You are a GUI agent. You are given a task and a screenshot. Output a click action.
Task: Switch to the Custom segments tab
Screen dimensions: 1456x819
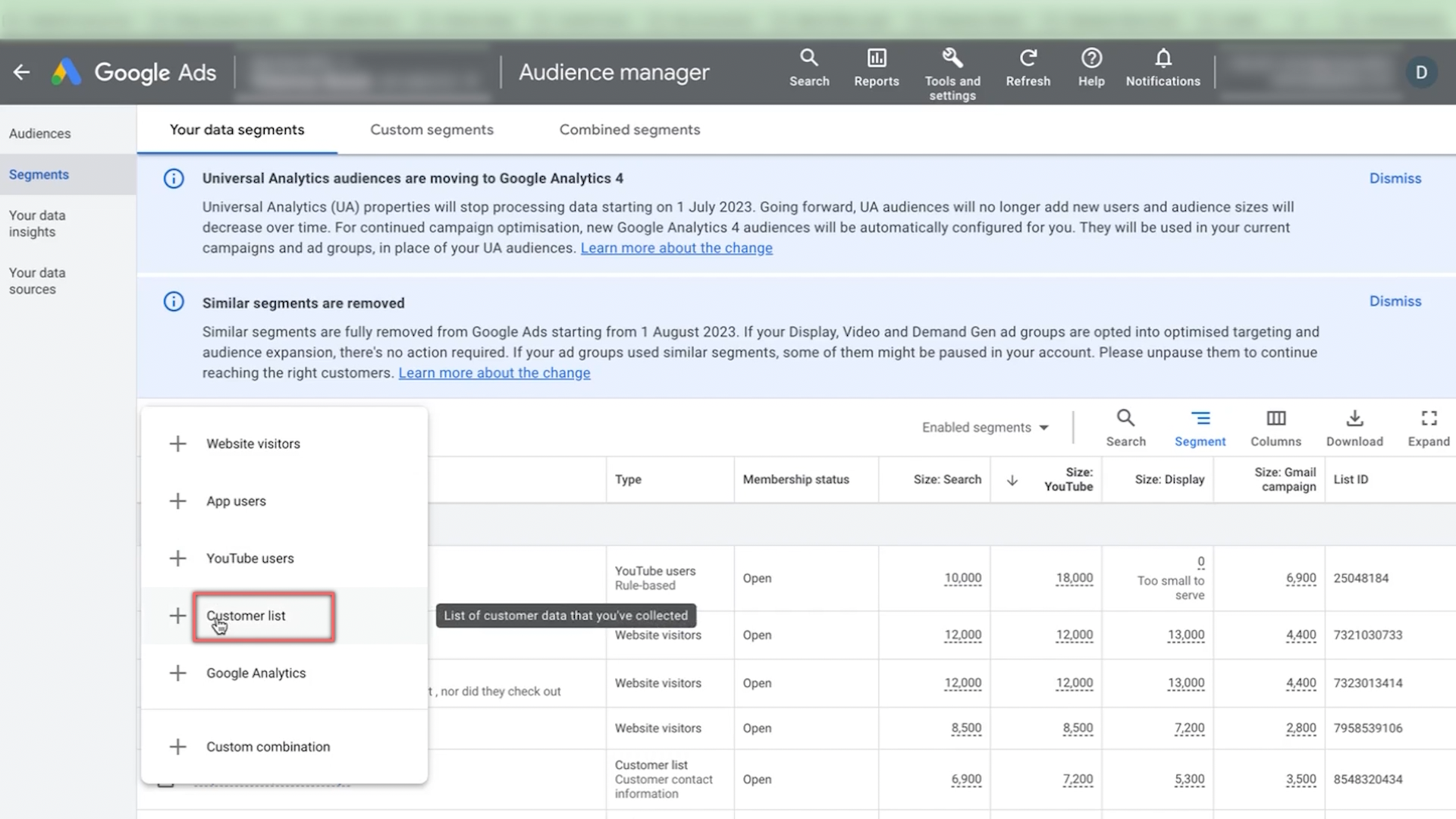click(x=431, y=130)
